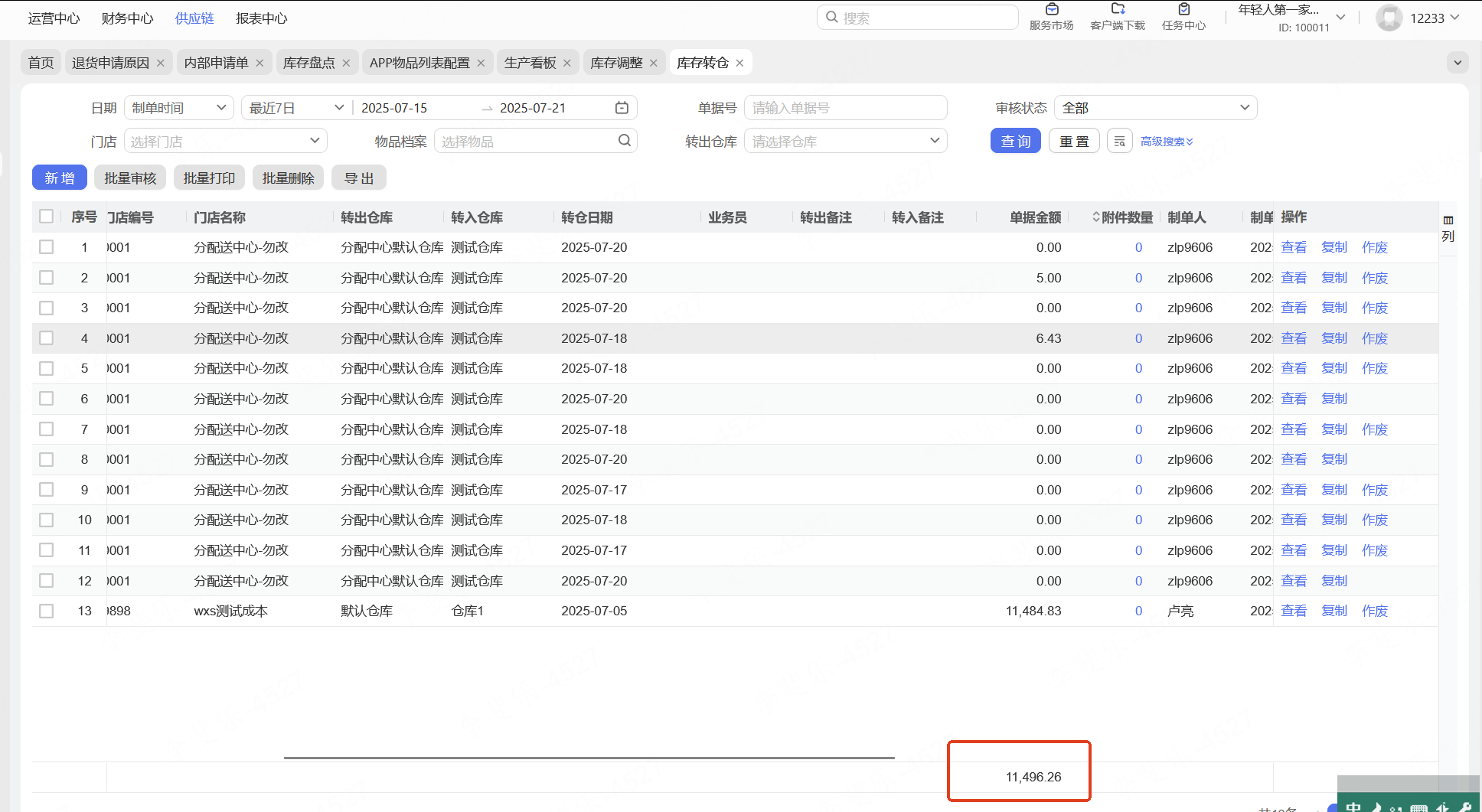Image resolution: width=1482 pixels, height=812 pixels.
Task: Close the 库存转仓 tab
Action: (x=740, y=63)
